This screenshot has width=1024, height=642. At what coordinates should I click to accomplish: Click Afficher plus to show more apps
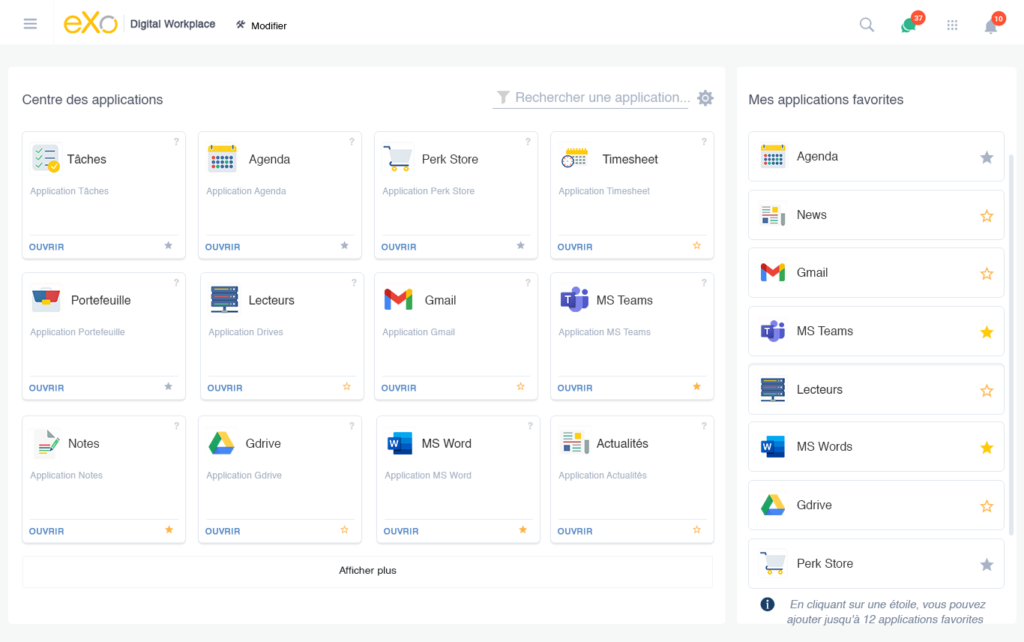pos(367,571)
